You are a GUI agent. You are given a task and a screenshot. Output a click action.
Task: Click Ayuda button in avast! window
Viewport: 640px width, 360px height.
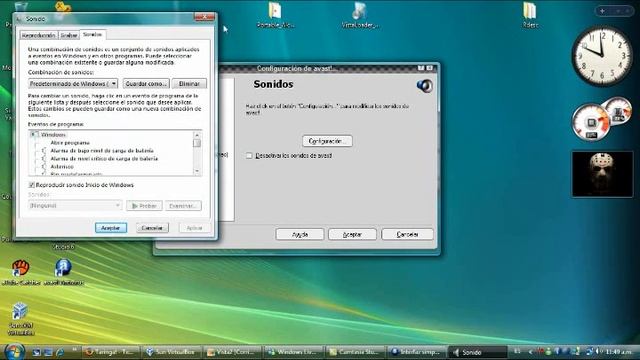coord(300,234)
